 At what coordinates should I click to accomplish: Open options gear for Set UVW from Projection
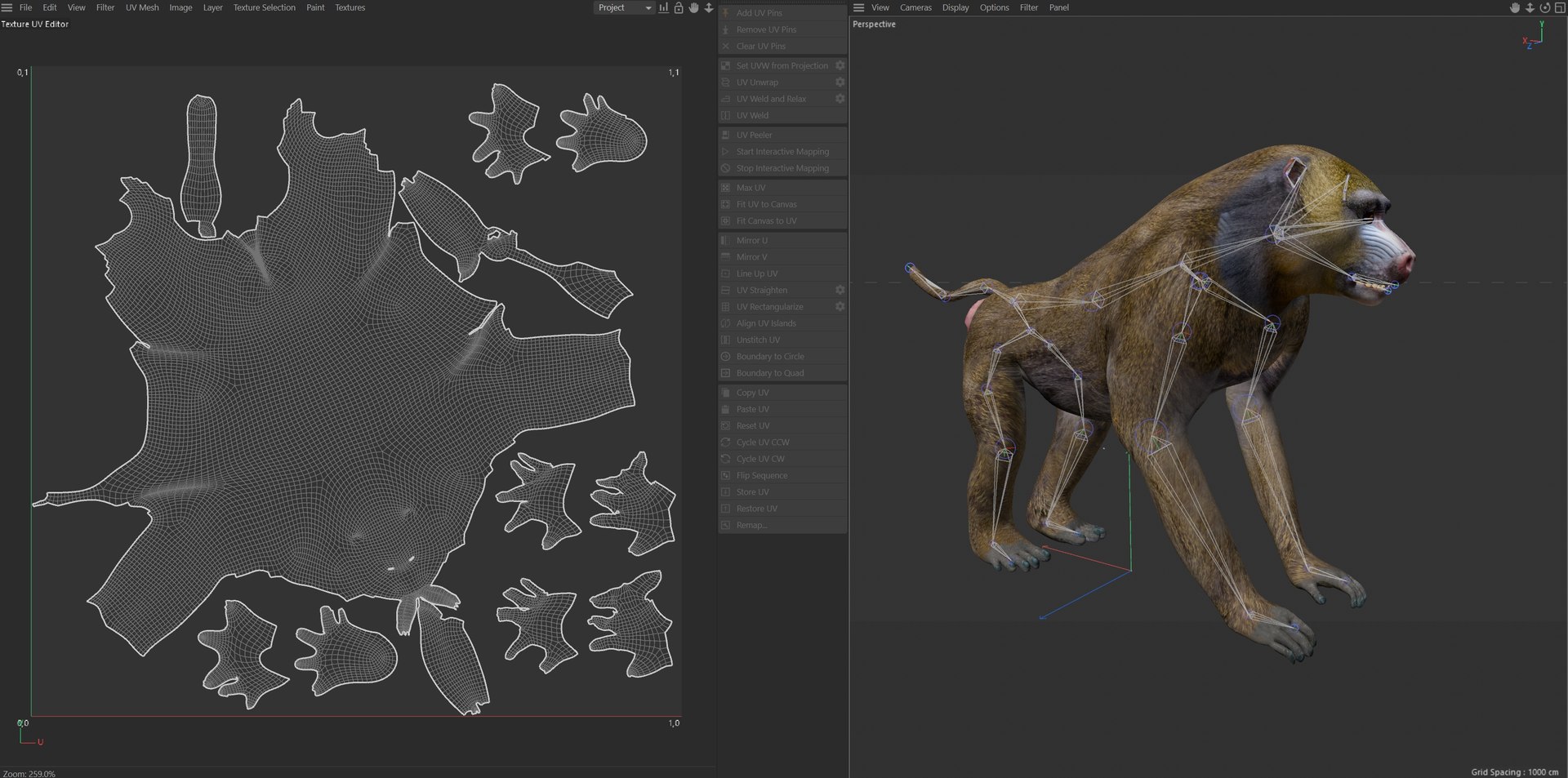tap(840, 65)
